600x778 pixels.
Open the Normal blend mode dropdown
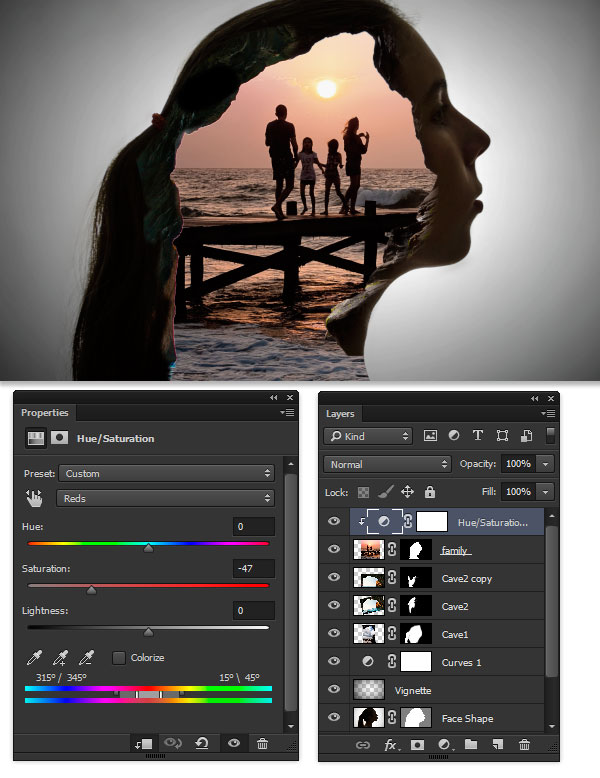pyautogui.click(x=388, y=464)
